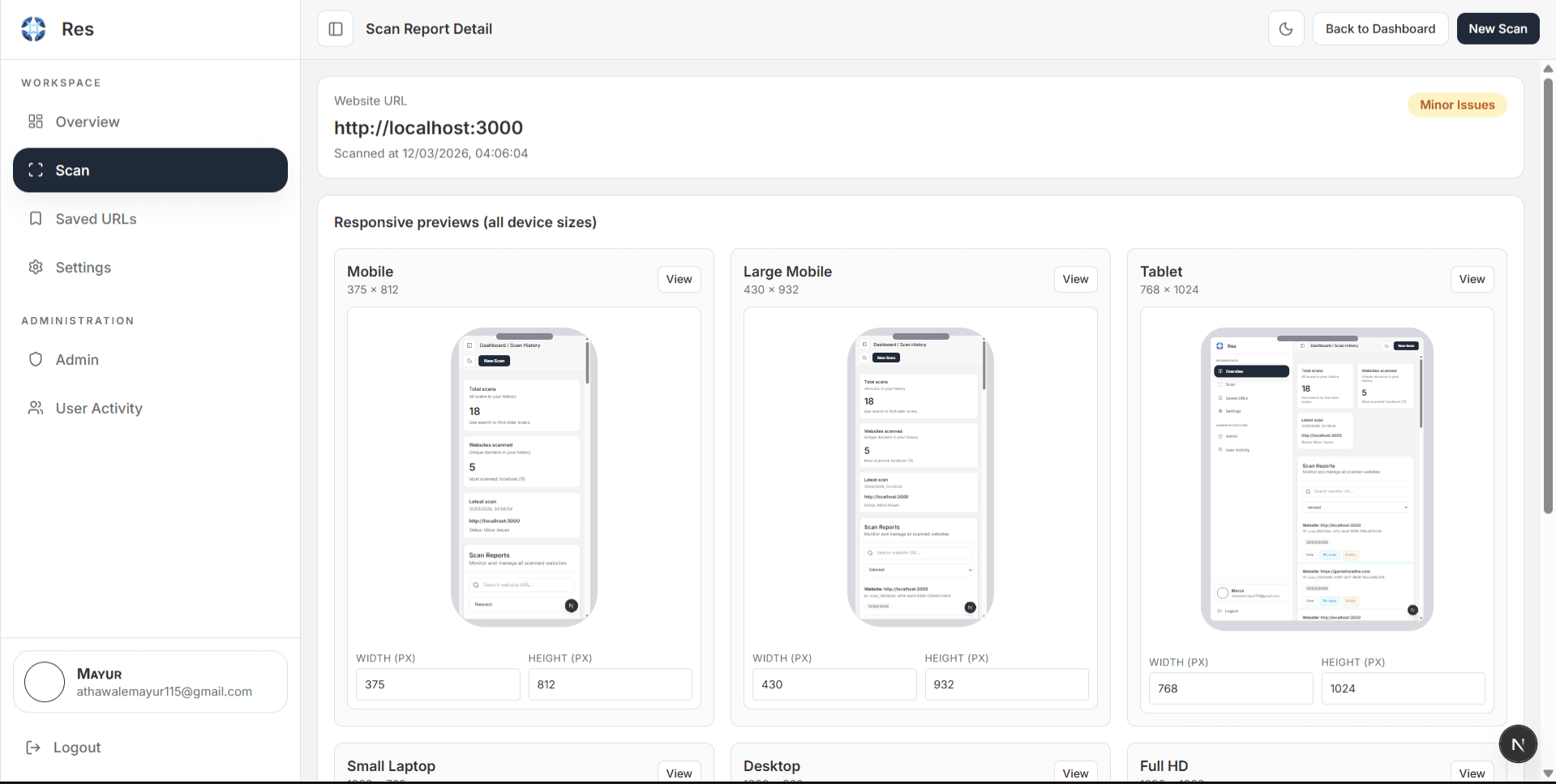Image resolution: width=1556 pixels, height=784 pixels.
Task: Open the User Activity section
Action: pyautogui.click(x=98, y=408)
